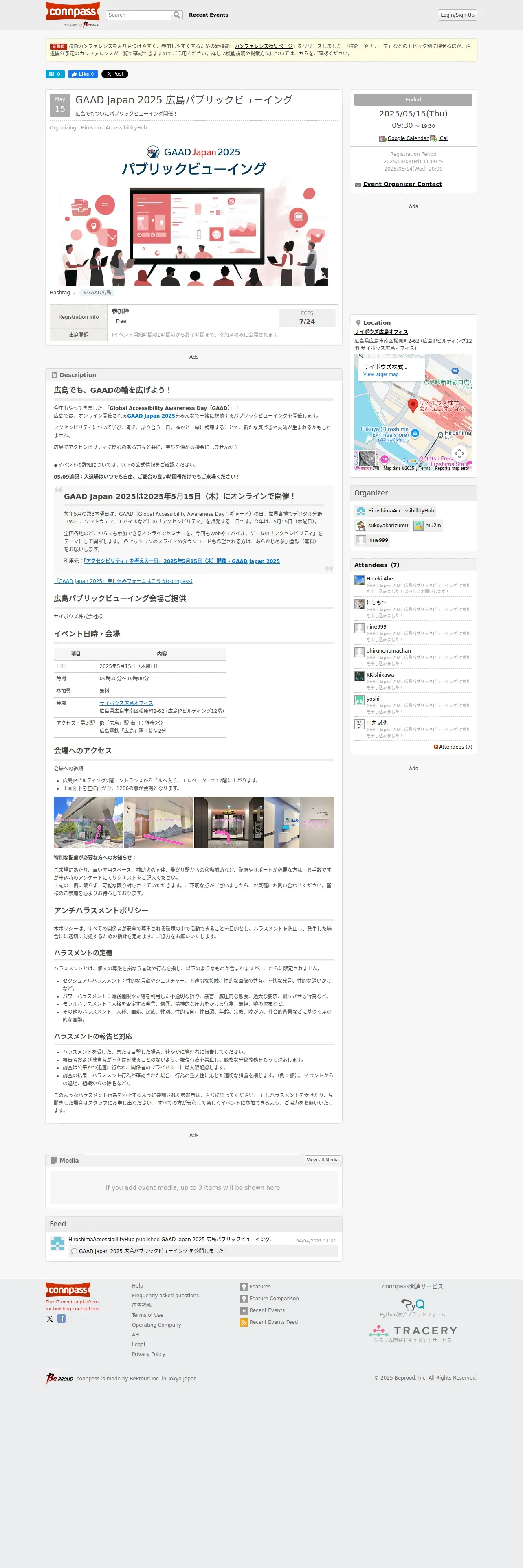Screen dimensions: 523x1568
Task: Click the PyQ logo
Action: tap(413, 1305)
